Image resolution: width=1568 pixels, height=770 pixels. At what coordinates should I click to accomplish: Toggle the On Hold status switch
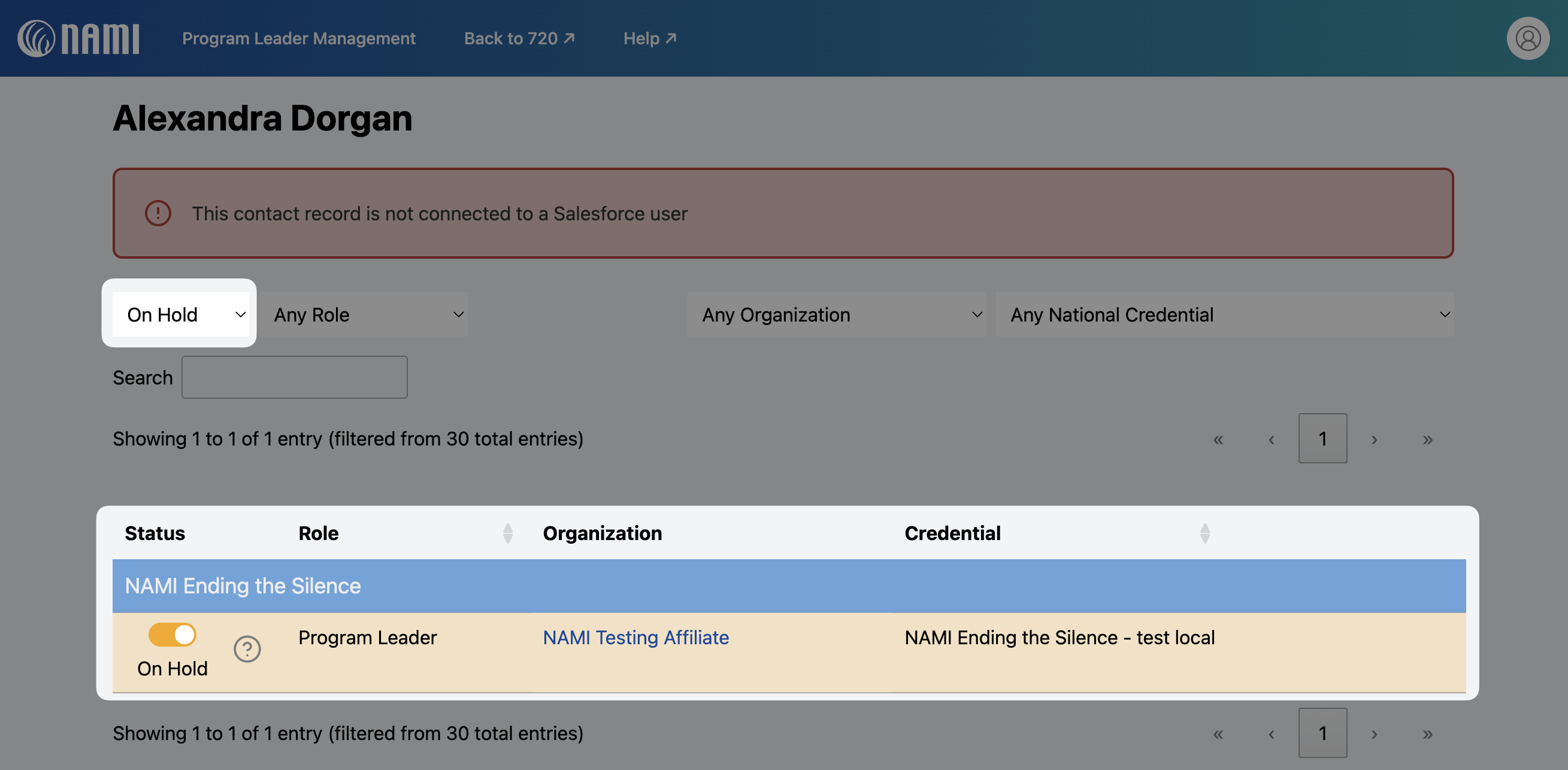(172, 635)
